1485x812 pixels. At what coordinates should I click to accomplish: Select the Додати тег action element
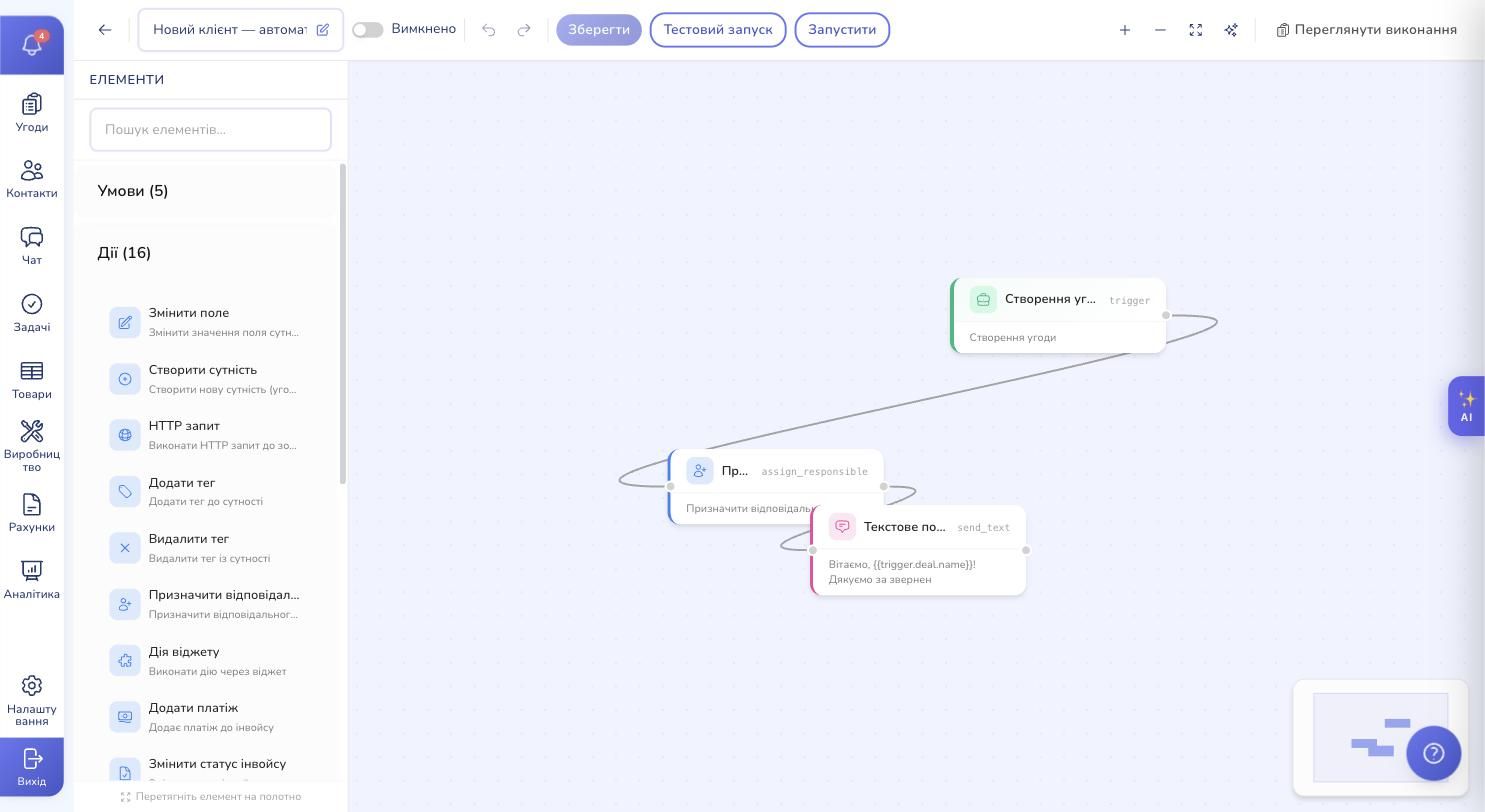point(207,491)
